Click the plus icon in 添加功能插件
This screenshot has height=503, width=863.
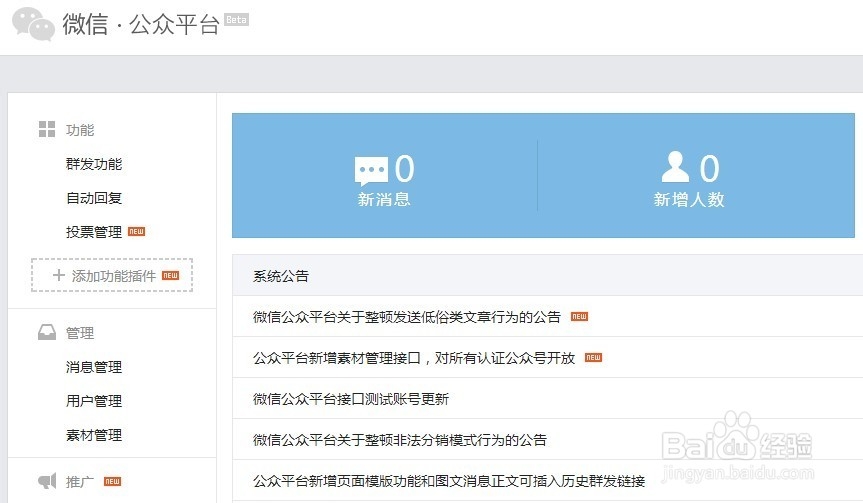pos(58,275)
